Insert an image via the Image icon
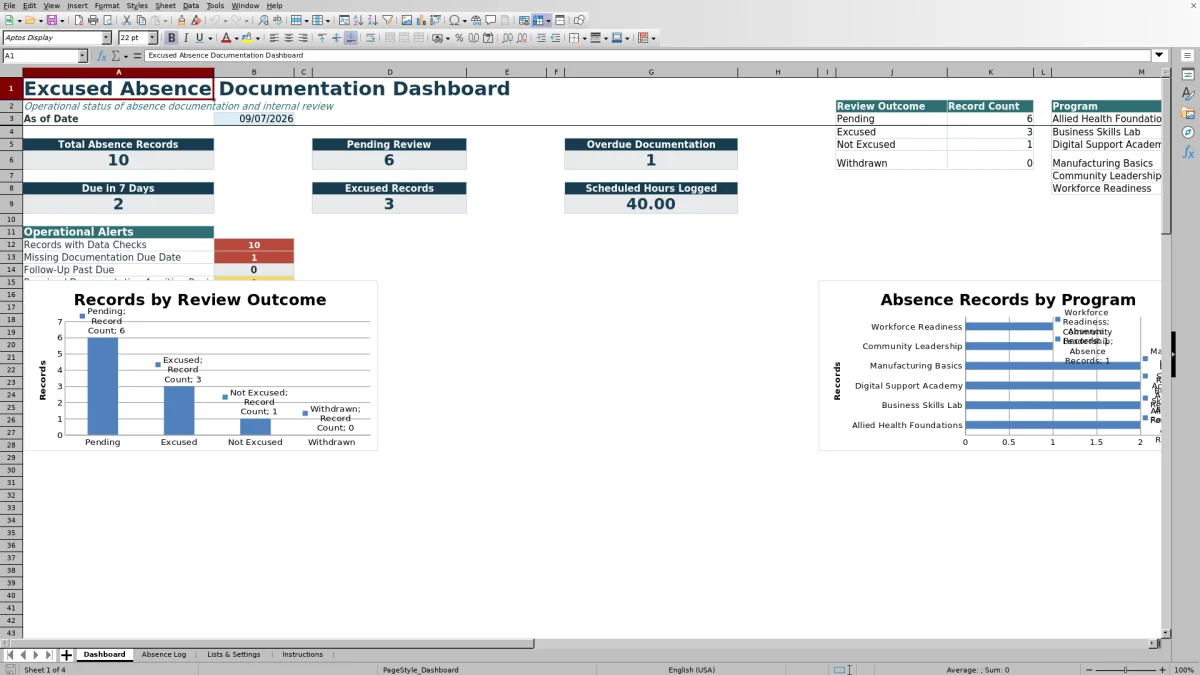This screenshot has width=1200, height=675. 406,20
